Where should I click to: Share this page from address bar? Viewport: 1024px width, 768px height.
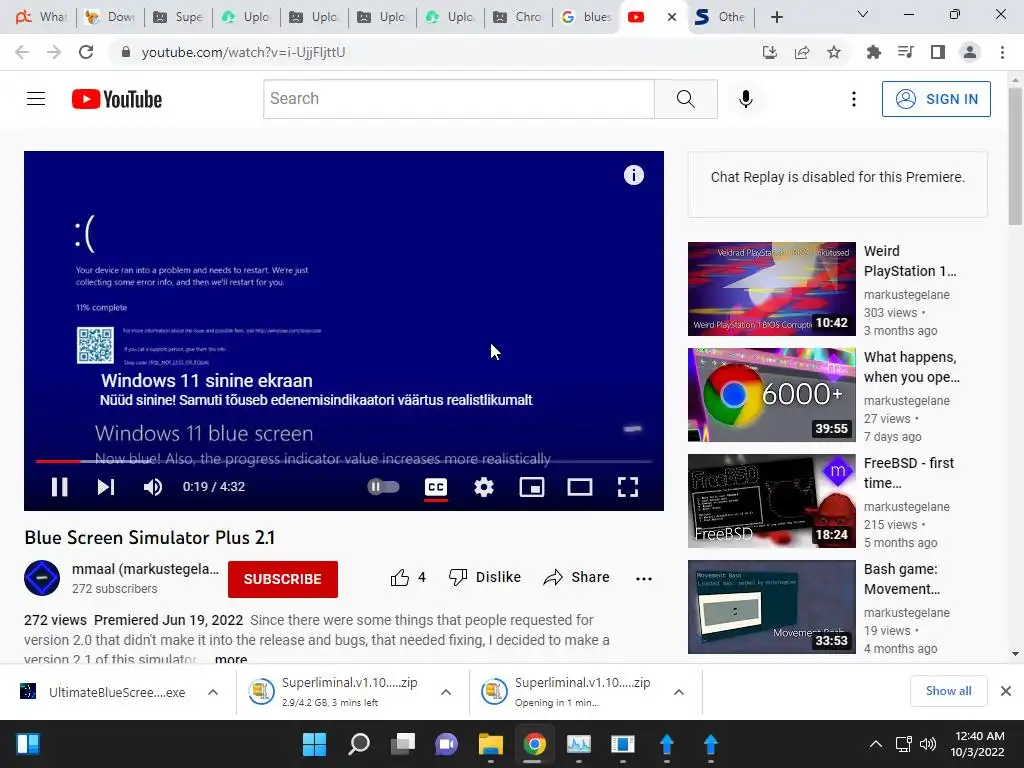coord(802,52)
